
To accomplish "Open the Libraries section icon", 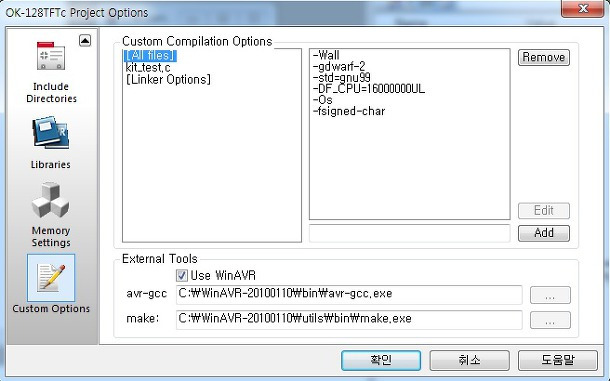I will point(51,133).
